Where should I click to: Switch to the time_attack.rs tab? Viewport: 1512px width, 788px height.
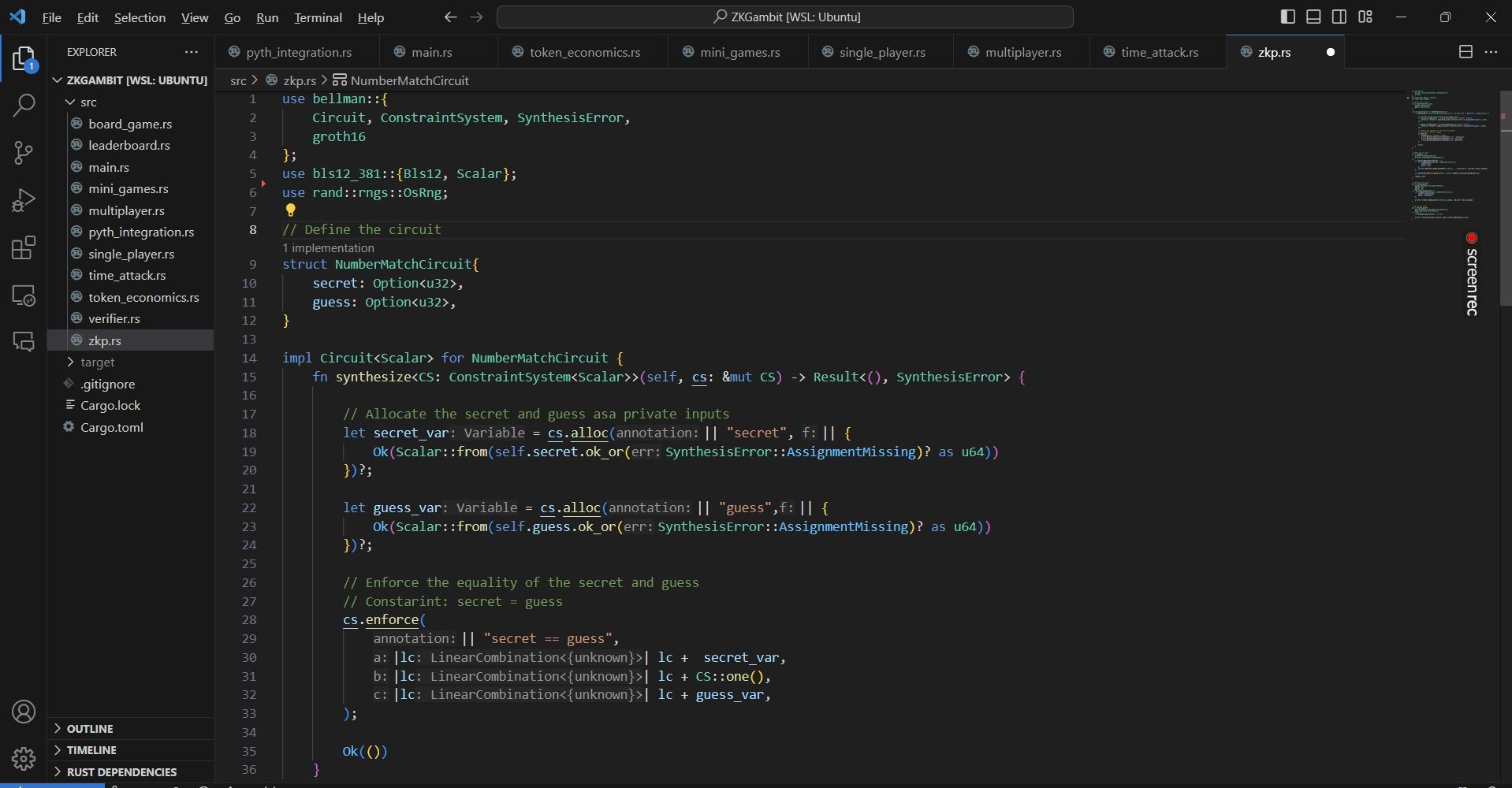tap(1159, 52)
